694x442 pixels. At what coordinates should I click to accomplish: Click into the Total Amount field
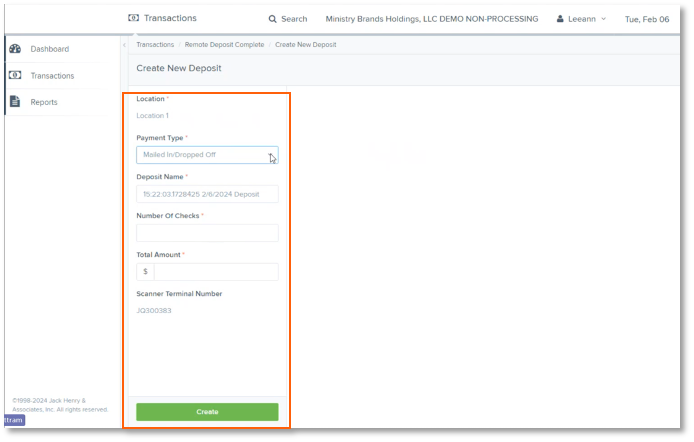click(x=215, y=272)
